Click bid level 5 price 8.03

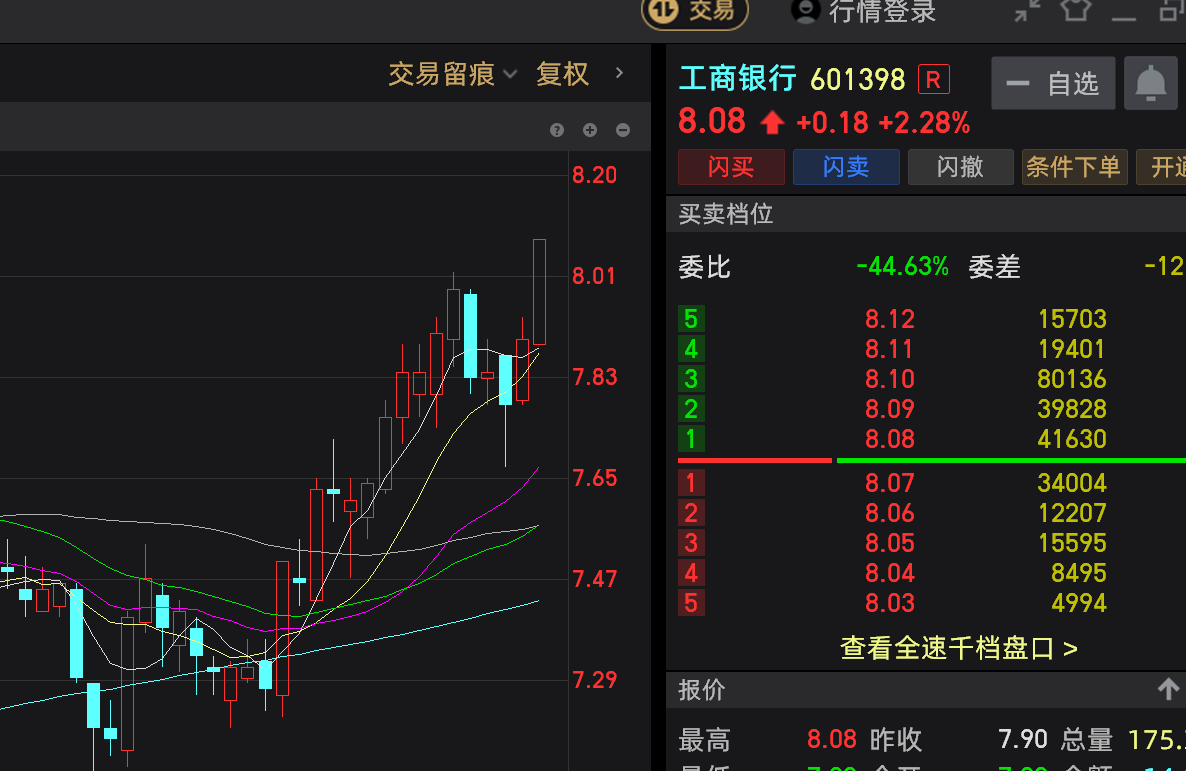[890, 603]
